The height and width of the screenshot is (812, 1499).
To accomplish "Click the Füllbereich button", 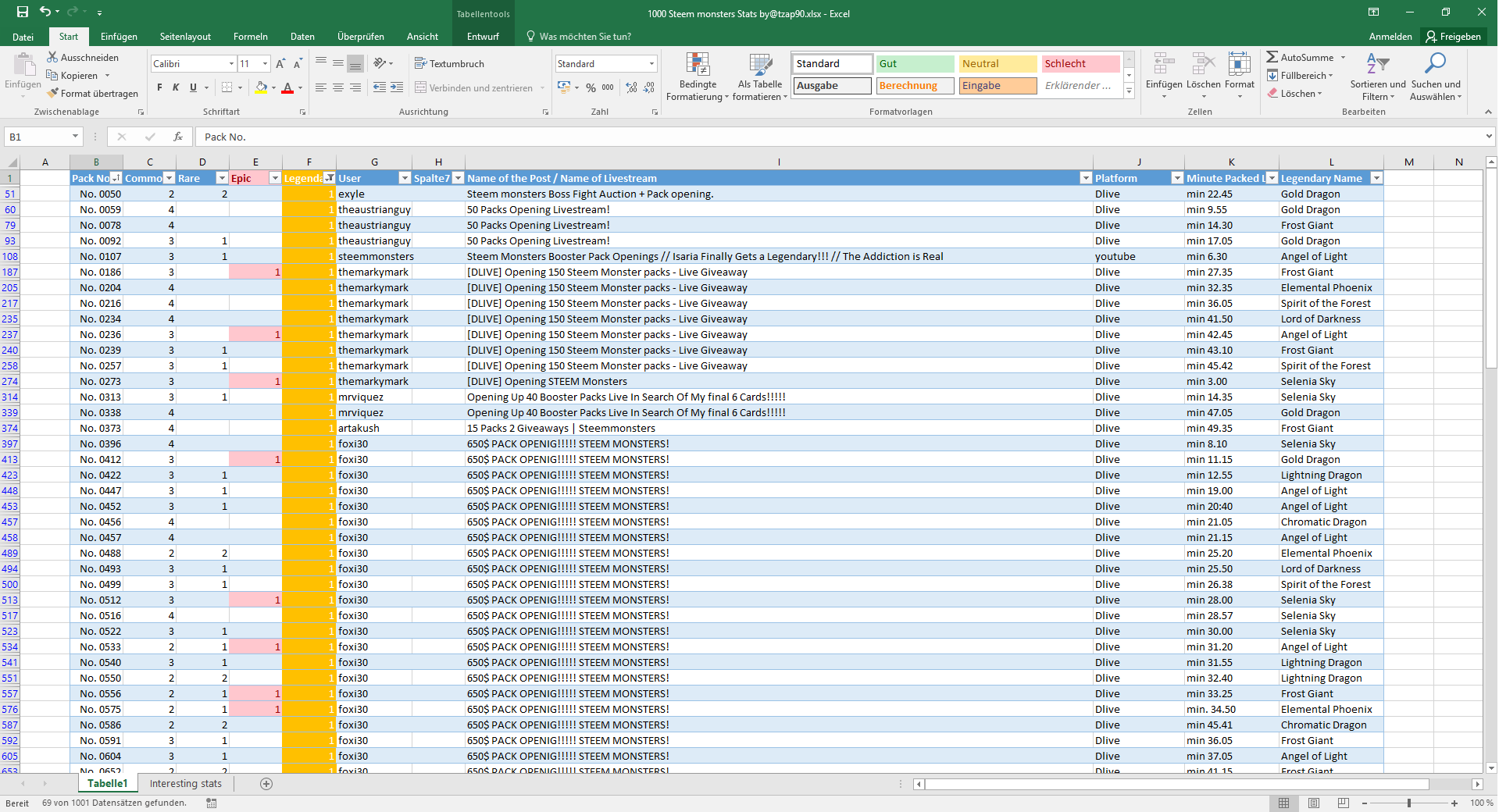I will click(1300, 75).
